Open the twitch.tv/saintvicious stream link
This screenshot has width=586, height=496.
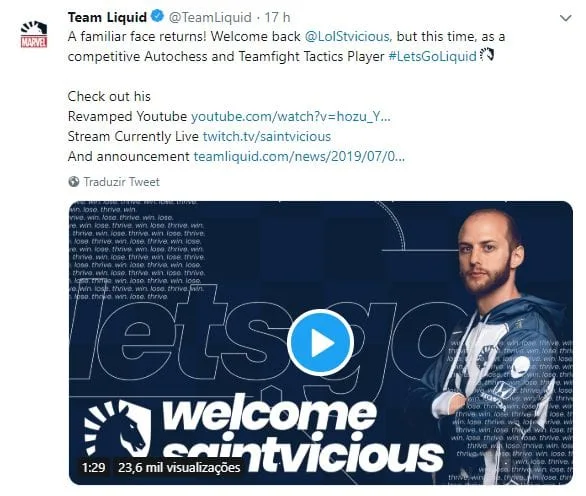(x=267, y=136)
